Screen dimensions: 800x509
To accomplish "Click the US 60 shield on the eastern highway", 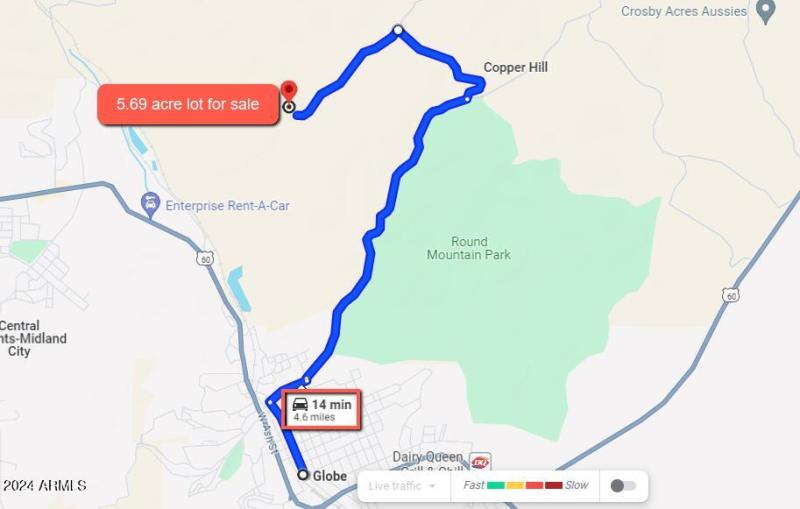I will [731, 295].
